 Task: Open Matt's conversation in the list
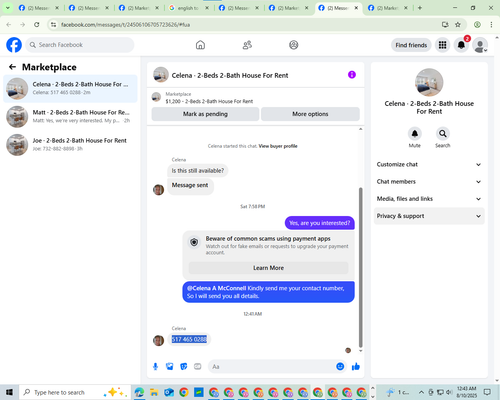(x=70, y=117)
